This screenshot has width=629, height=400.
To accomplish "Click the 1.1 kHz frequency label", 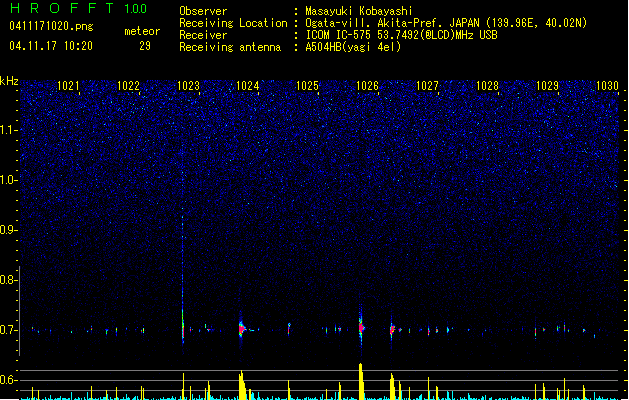I will click(8, 130).
